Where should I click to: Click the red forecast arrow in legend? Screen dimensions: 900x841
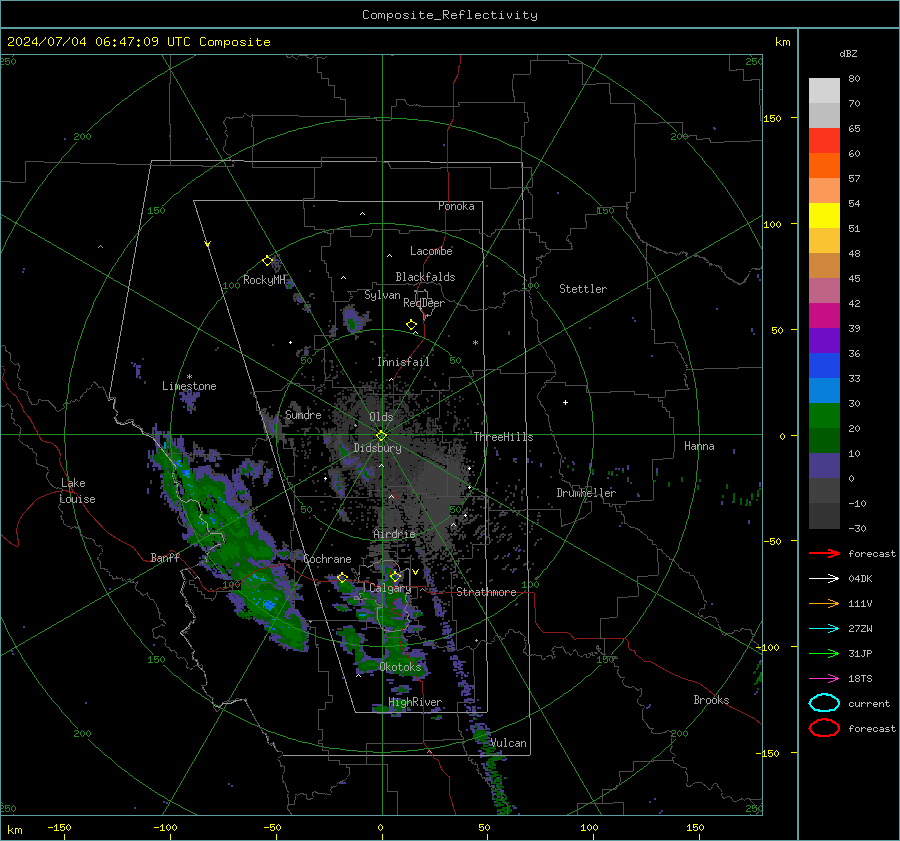(x=824, y=553)
